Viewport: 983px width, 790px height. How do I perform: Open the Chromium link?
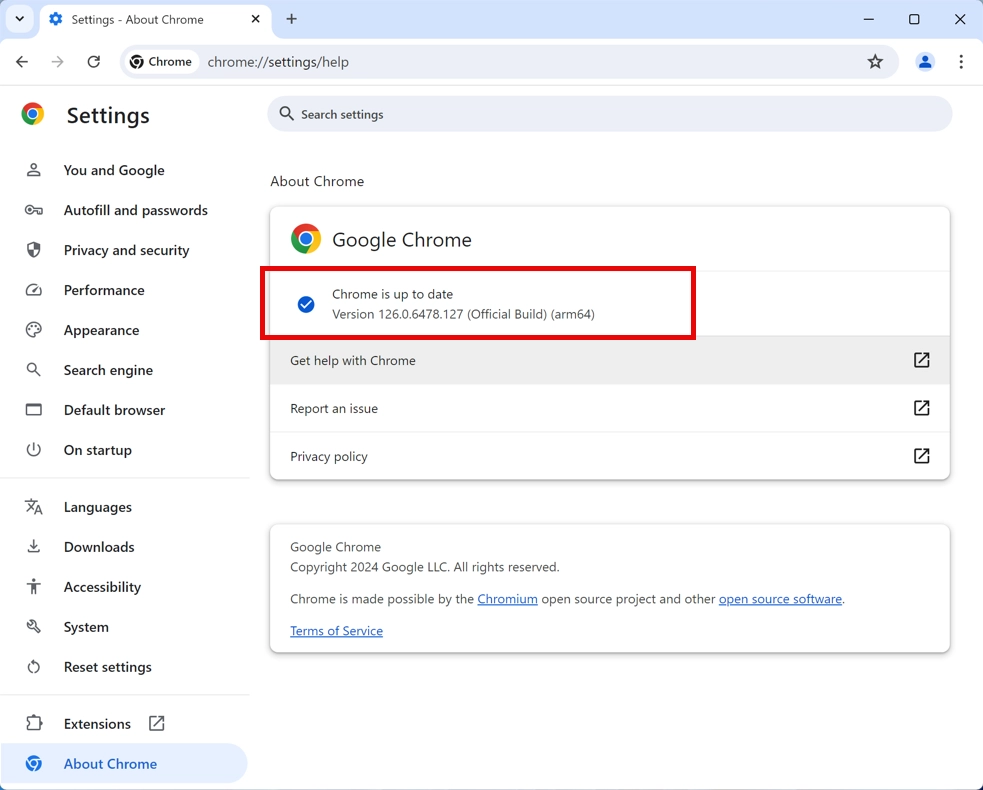(x=507, y=599)
